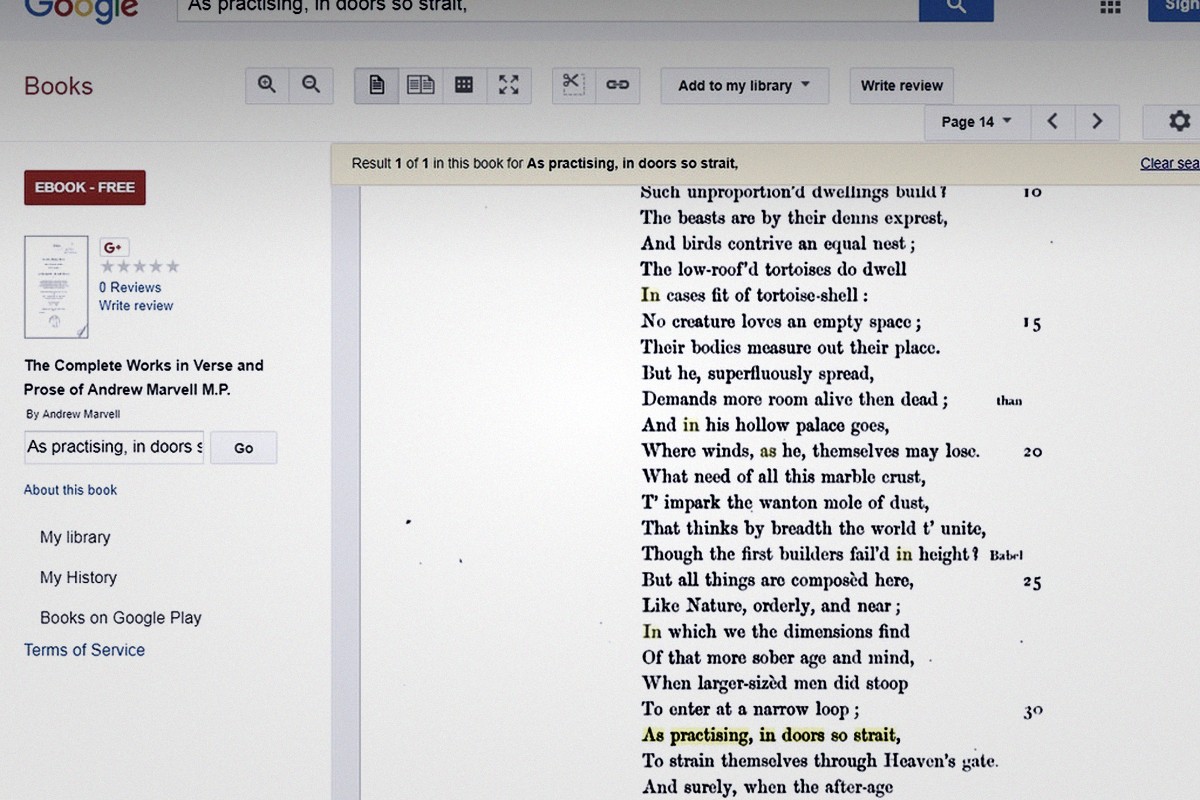
Task: Click the Write review button
Action: pyautogui.click(x=902, y=86)
